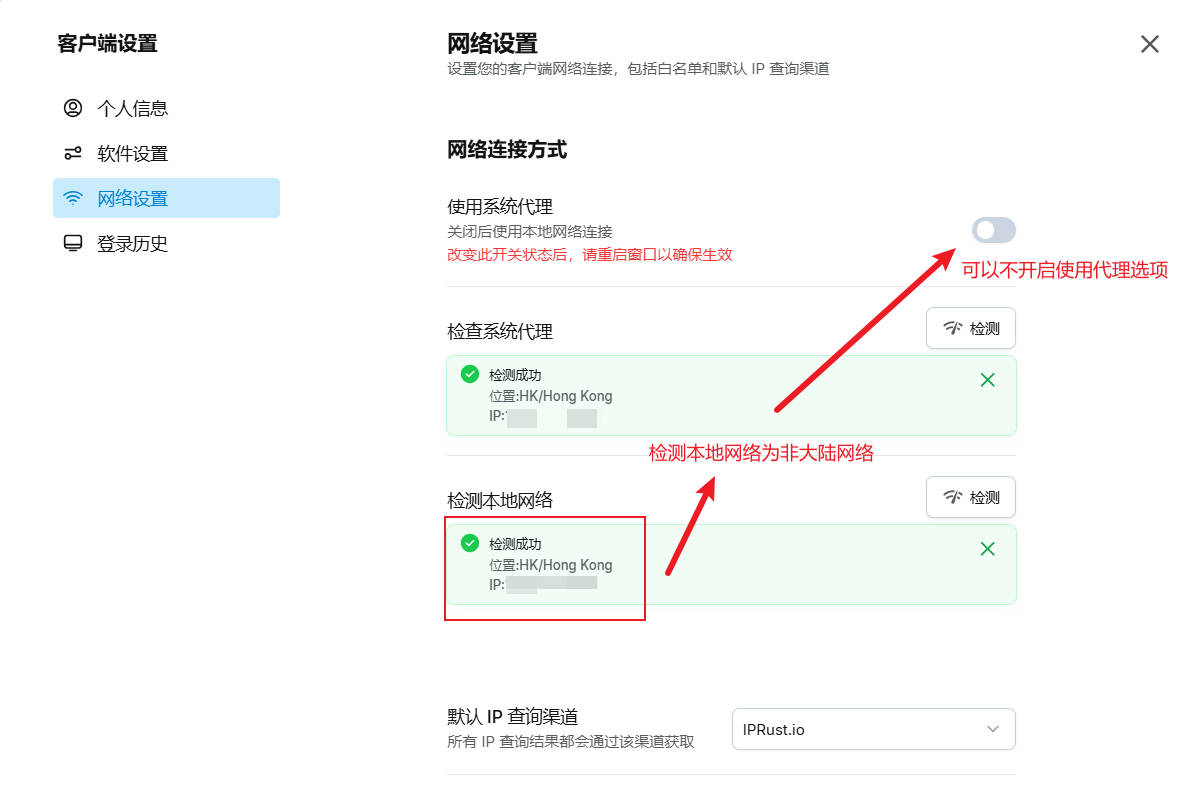Close the 客户端设置 dialog
Viewport: 1187px width, 789px height.
[x=1149, y=44]
